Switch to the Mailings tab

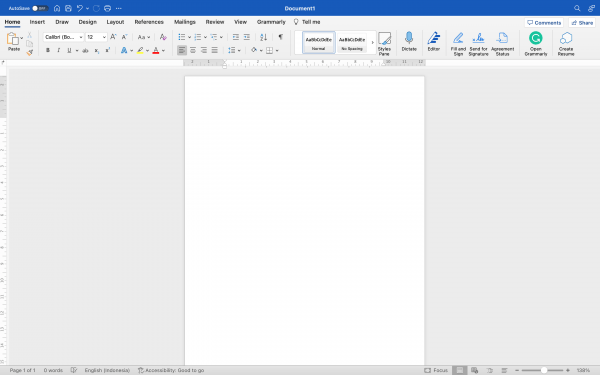point(185,22)
